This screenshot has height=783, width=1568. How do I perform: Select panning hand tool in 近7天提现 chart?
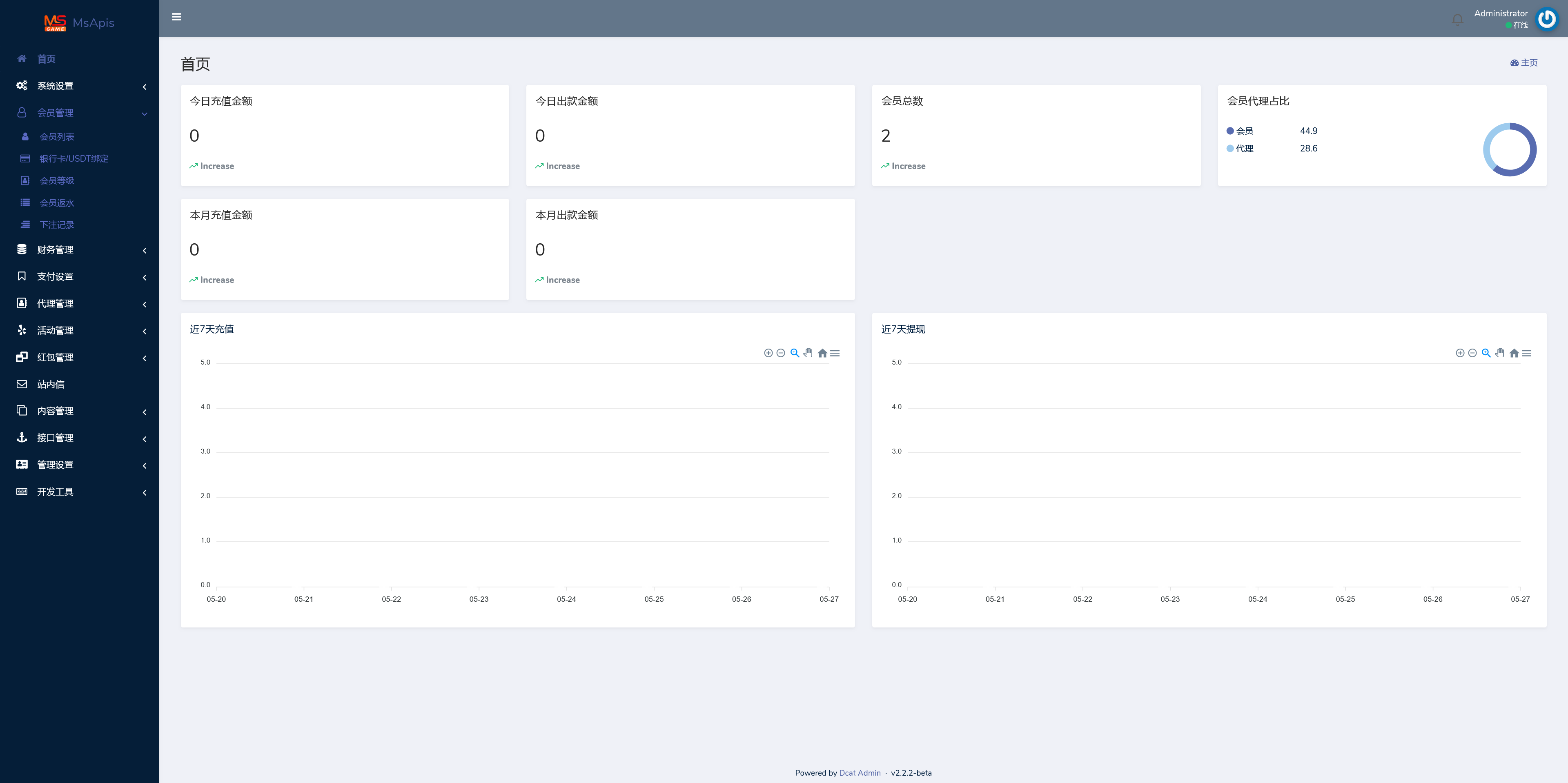click(x=1500, y=353)
